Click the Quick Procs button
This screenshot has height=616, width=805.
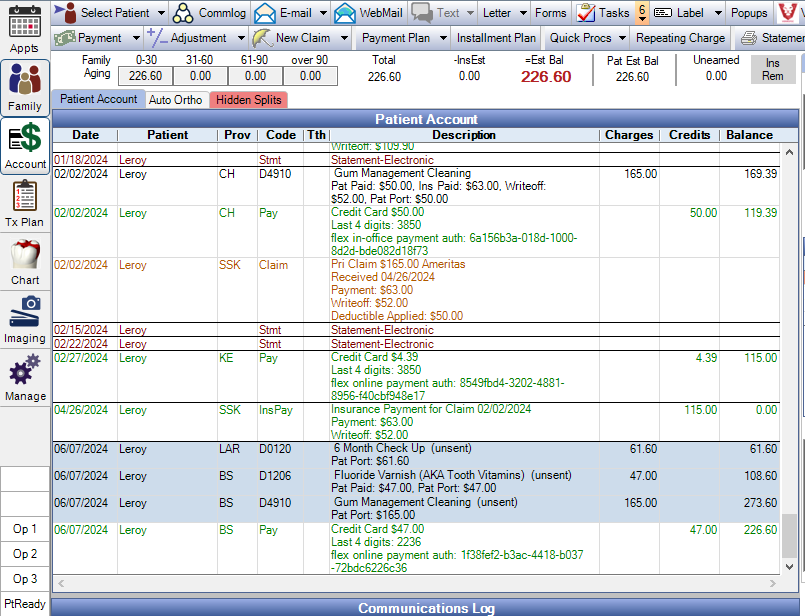tap(580, 38)
